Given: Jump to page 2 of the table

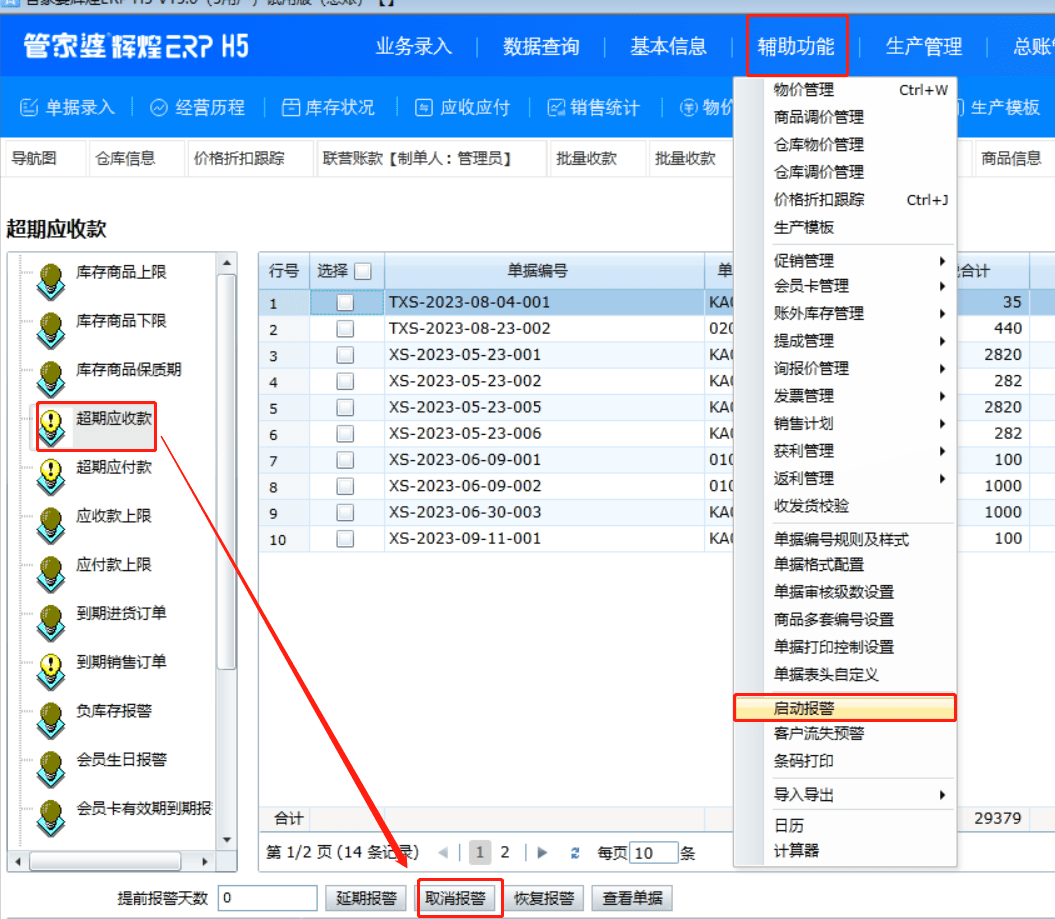Looking at the screenshot, I should coord(505,853).
